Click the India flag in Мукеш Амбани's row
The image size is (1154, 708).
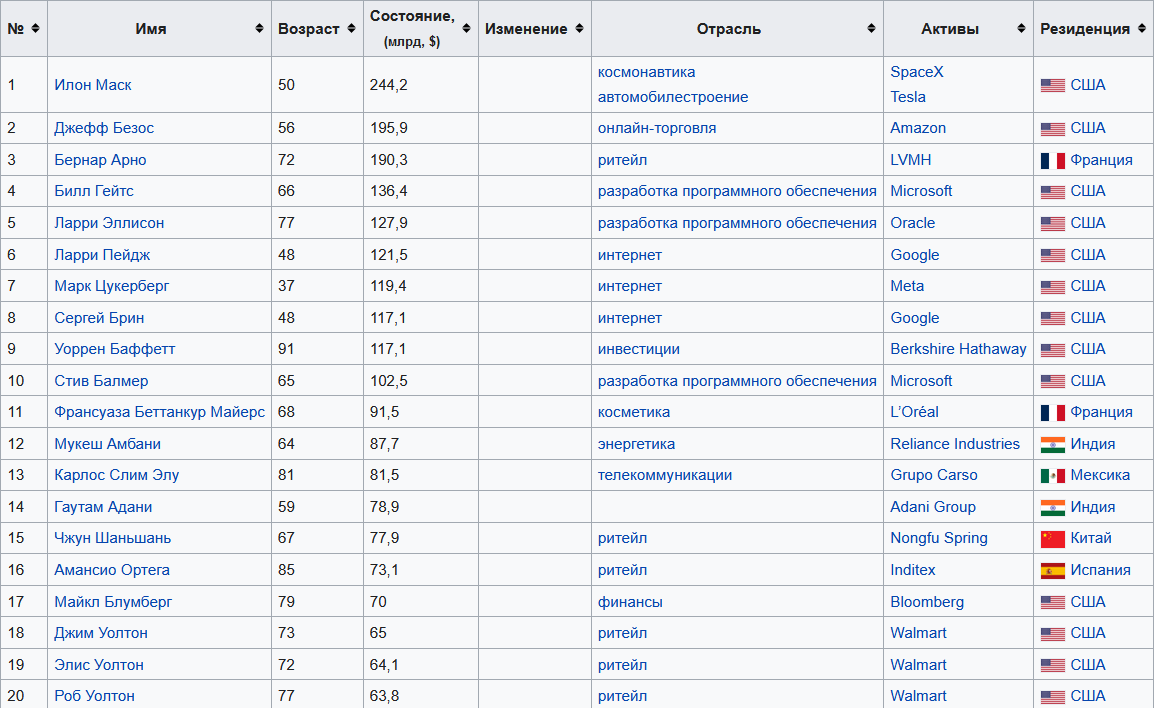tap(1051, 443)
